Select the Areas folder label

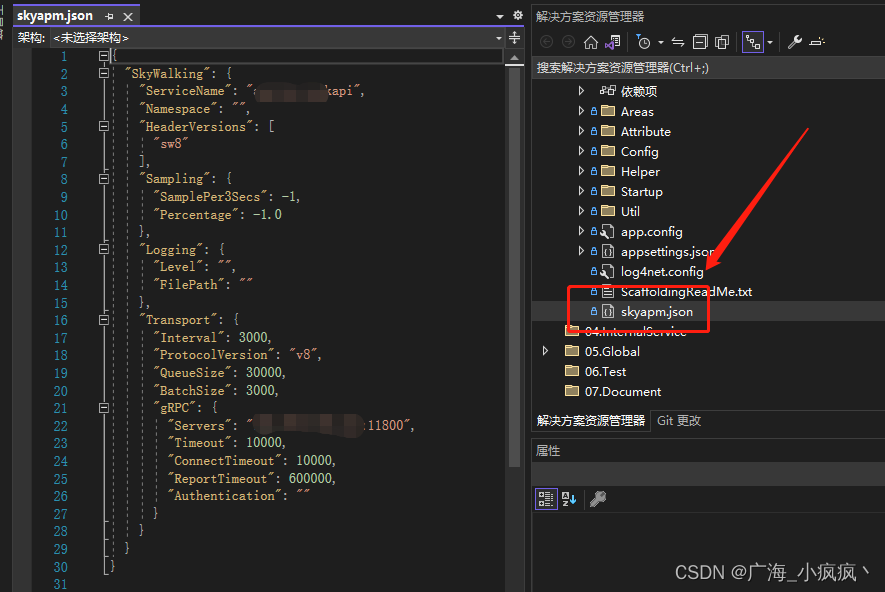(637, 112)
